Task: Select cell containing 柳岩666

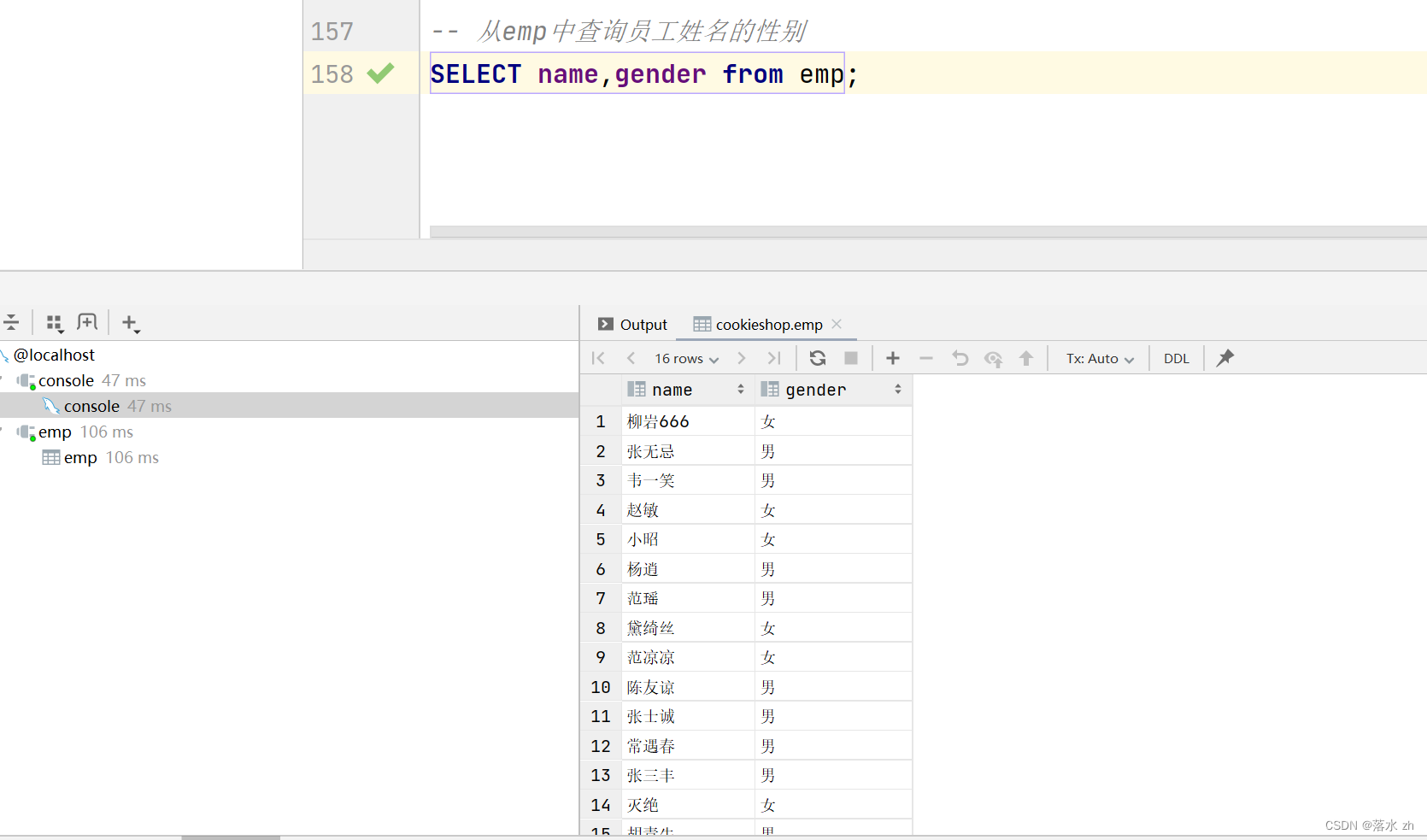Action: click(x=688, y=421)
